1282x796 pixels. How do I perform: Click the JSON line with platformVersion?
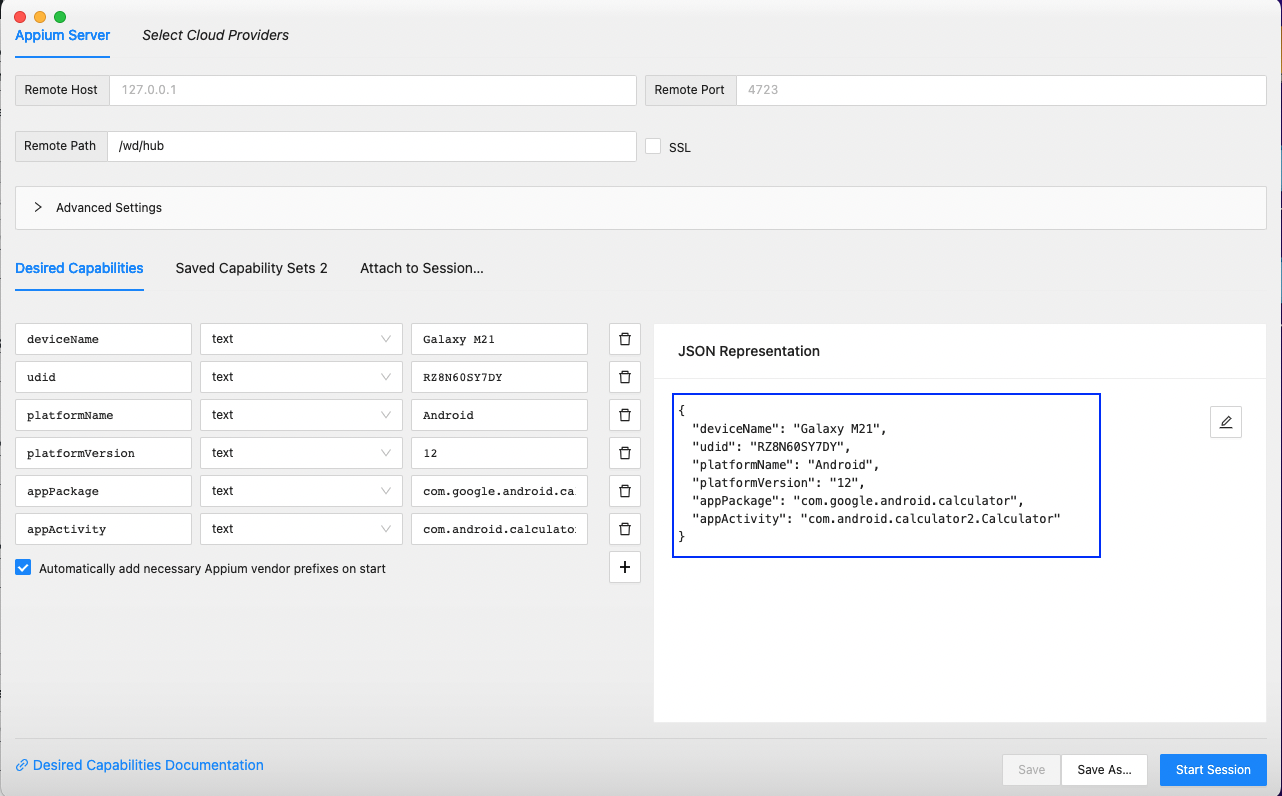tap(778, 483)
